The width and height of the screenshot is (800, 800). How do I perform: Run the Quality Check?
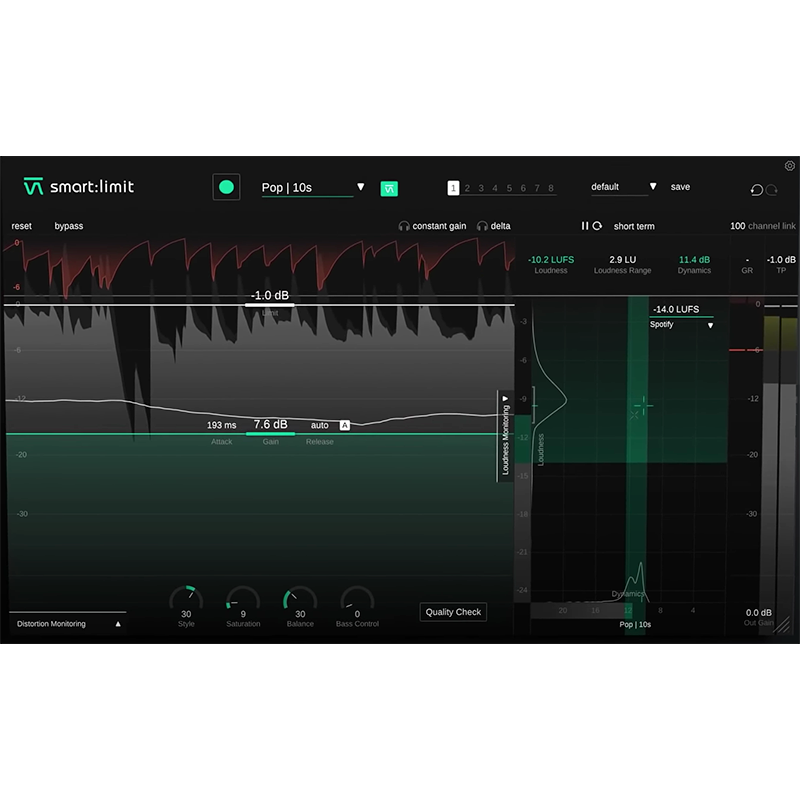click(x=452, y=612)
